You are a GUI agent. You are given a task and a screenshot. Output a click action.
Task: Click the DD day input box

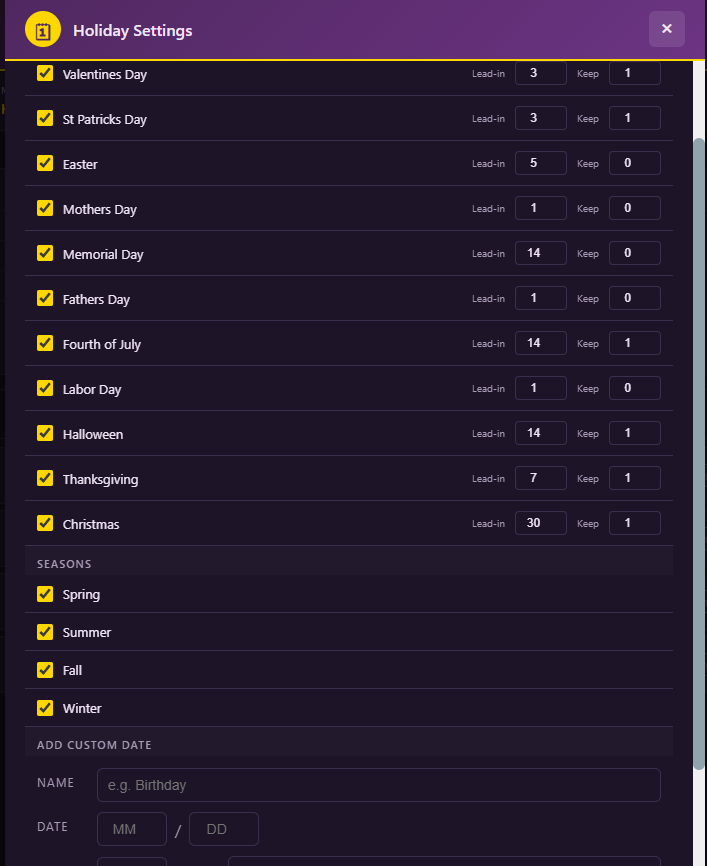[x=224, y=829]
